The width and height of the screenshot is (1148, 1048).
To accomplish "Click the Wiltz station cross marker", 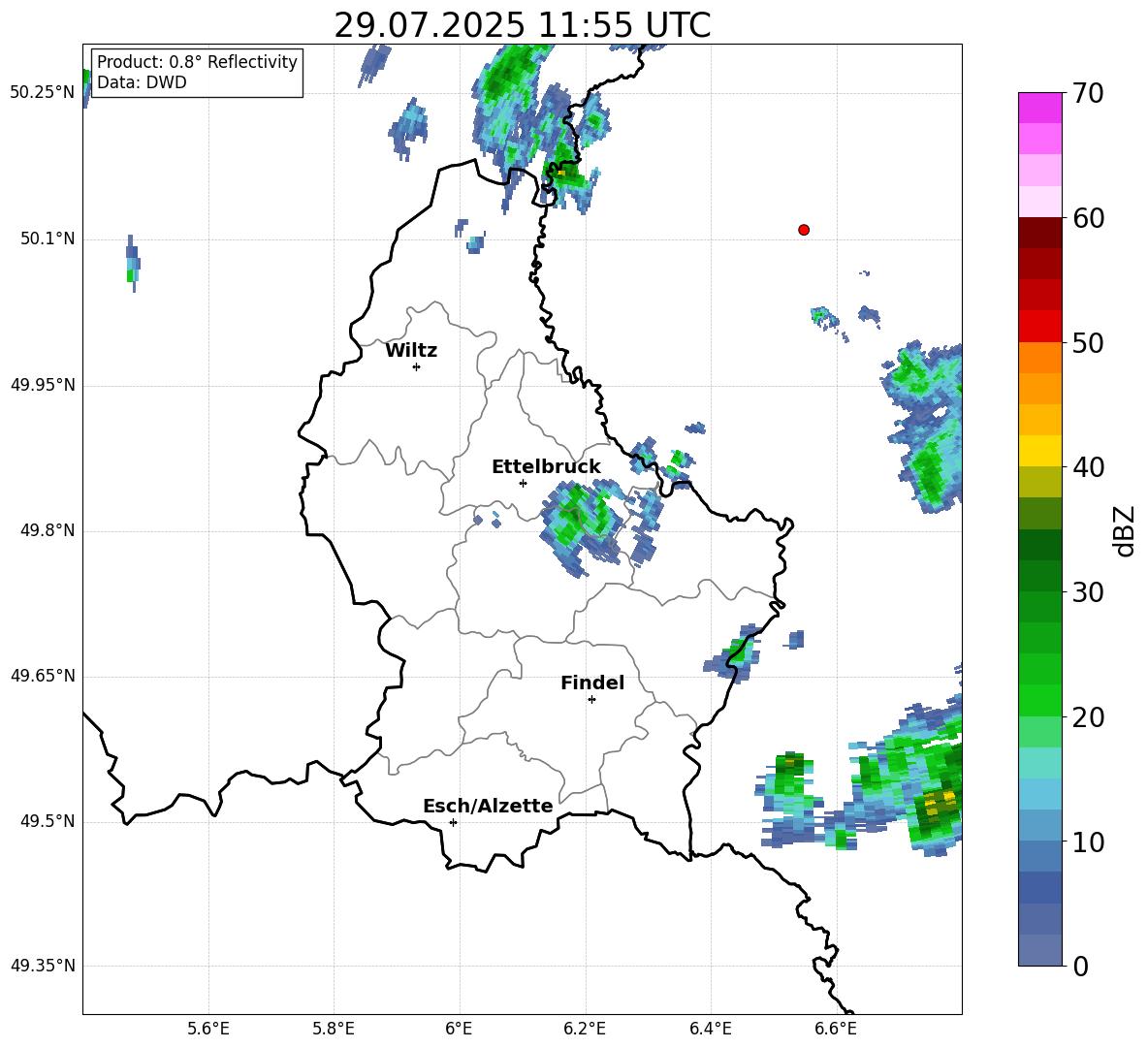I will [x=417, y=366].
